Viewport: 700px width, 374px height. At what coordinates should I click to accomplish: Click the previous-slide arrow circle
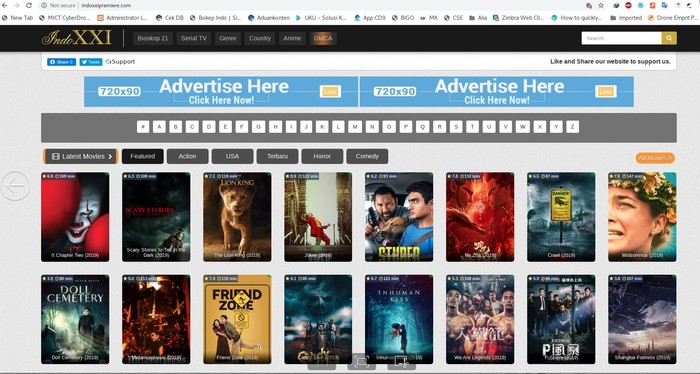pyautogui.click(x=15, y=186)
